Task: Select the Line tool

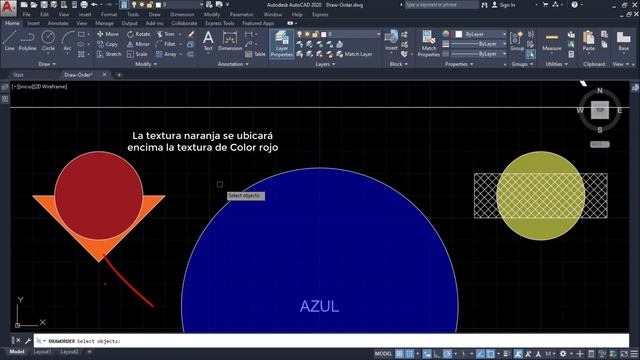Action: coord(9,41)
